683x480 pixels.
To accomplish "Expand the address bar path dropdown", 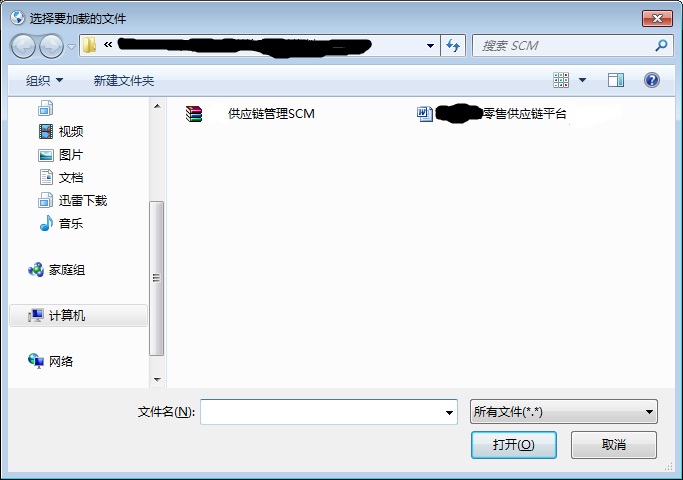I will (x=430, y=46).
